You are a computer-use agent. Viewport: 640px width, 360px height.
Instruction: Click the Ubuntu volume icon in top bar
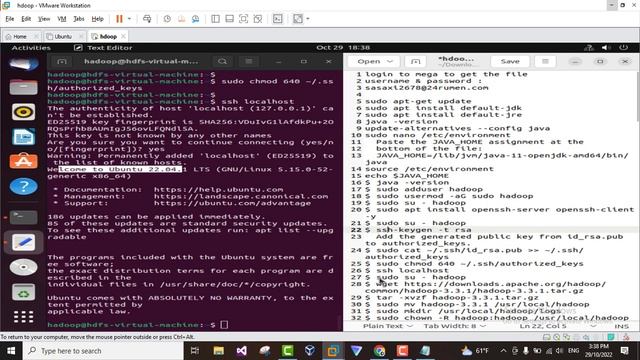click(606, 48)
